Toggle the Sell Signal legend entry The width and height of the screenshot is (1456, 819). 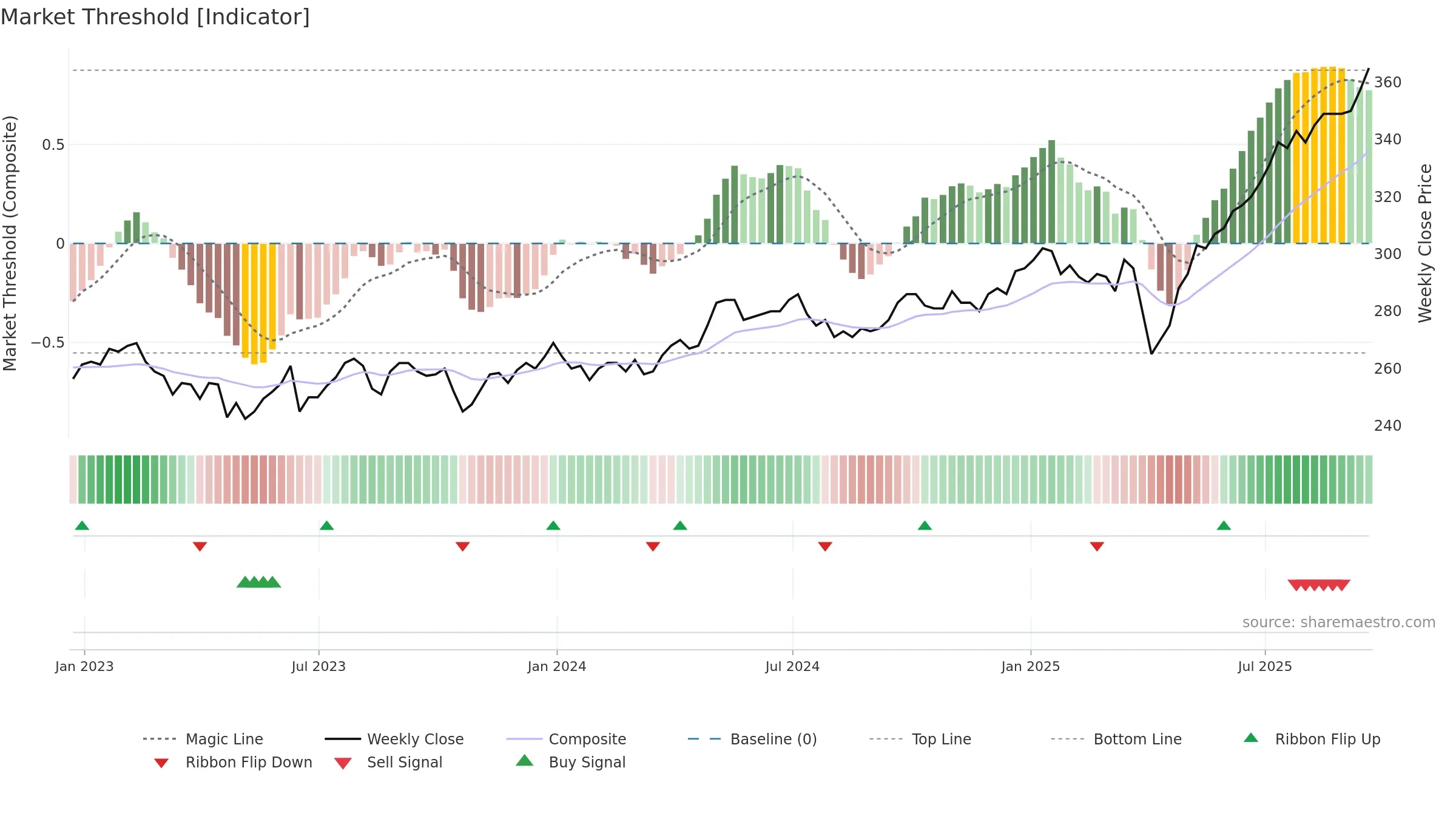[x=388, y=763]
